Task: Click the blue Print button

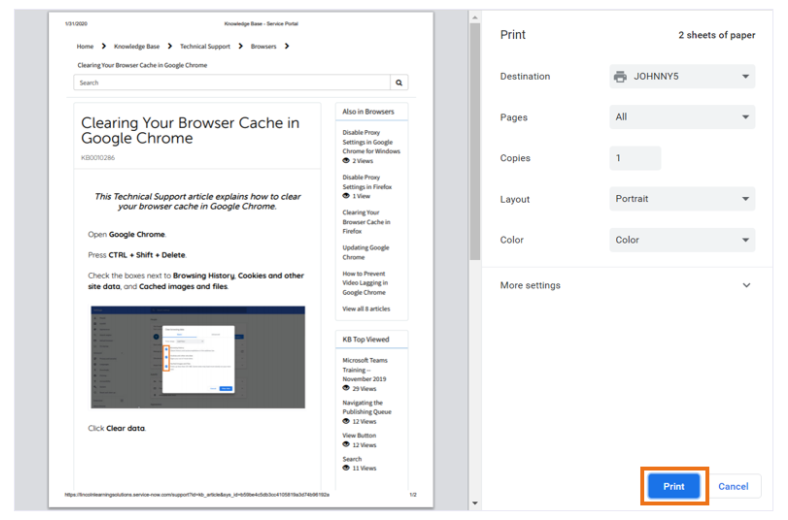Action: click(x=673, y=486)
